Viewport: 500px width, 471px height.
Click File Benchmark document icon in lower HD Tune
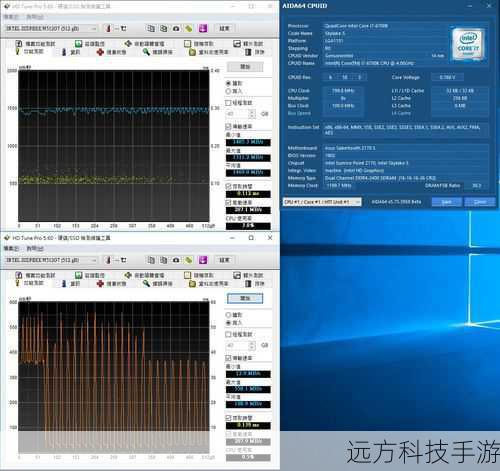click(19, 275)
